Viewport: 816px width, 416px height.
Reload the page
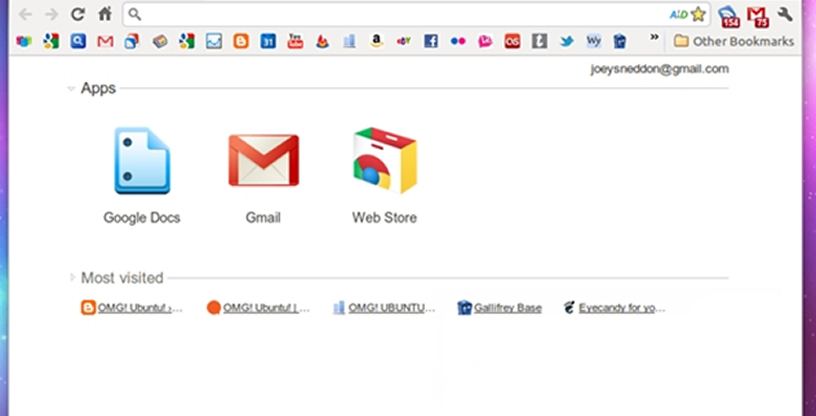coord(78,14)
